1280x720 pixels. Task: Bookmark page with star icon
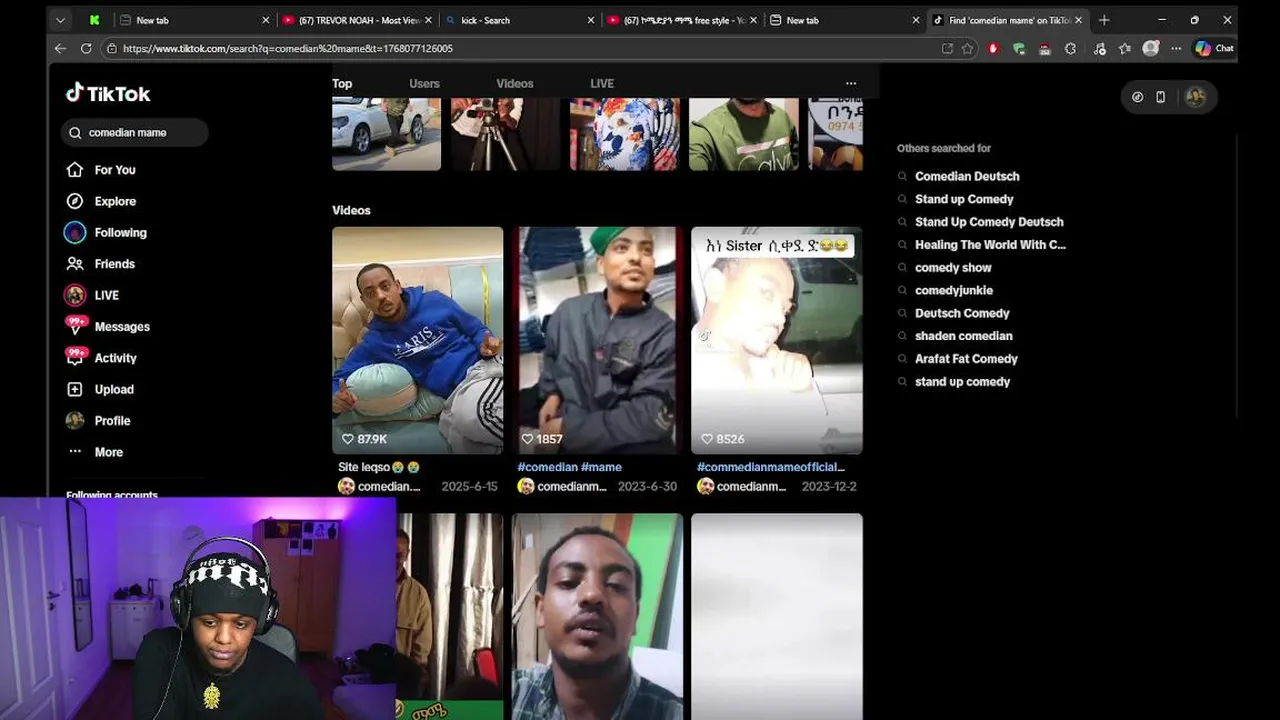tap(967, 48)
